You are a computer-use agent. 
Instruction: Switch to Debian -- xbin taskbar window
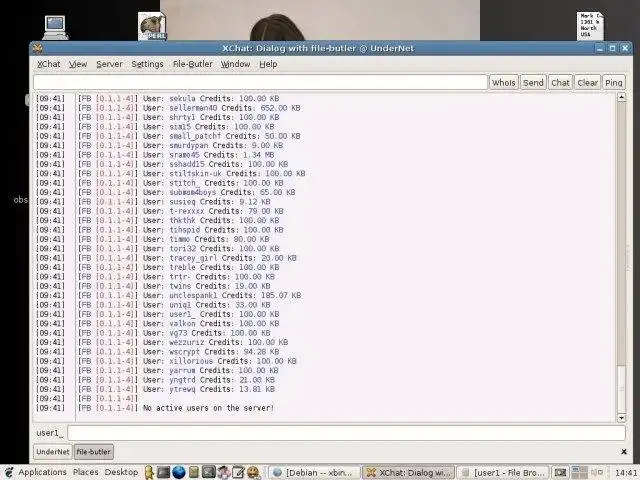(x=314, y=473)
